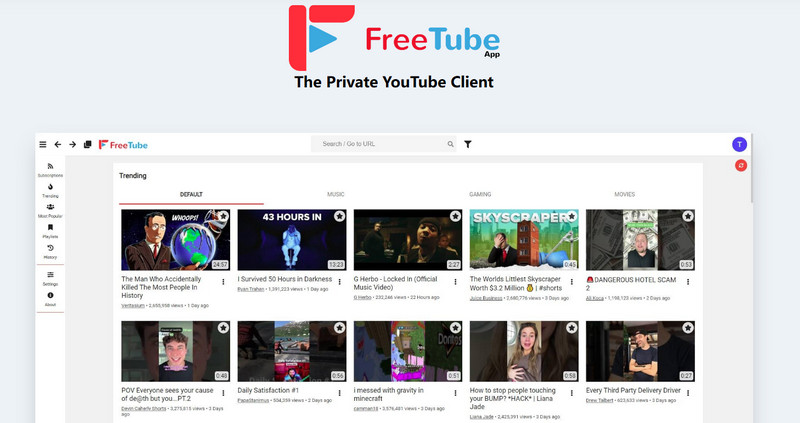This screenshot has height=423, width=800.
Task: Click the Search / Go to URL field
Action: 383,144
